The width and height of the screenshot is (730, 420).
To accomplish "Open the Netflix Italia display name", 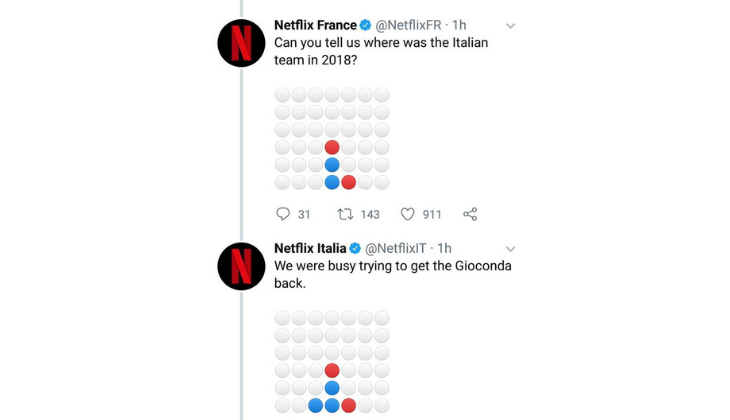I will 310,248.
